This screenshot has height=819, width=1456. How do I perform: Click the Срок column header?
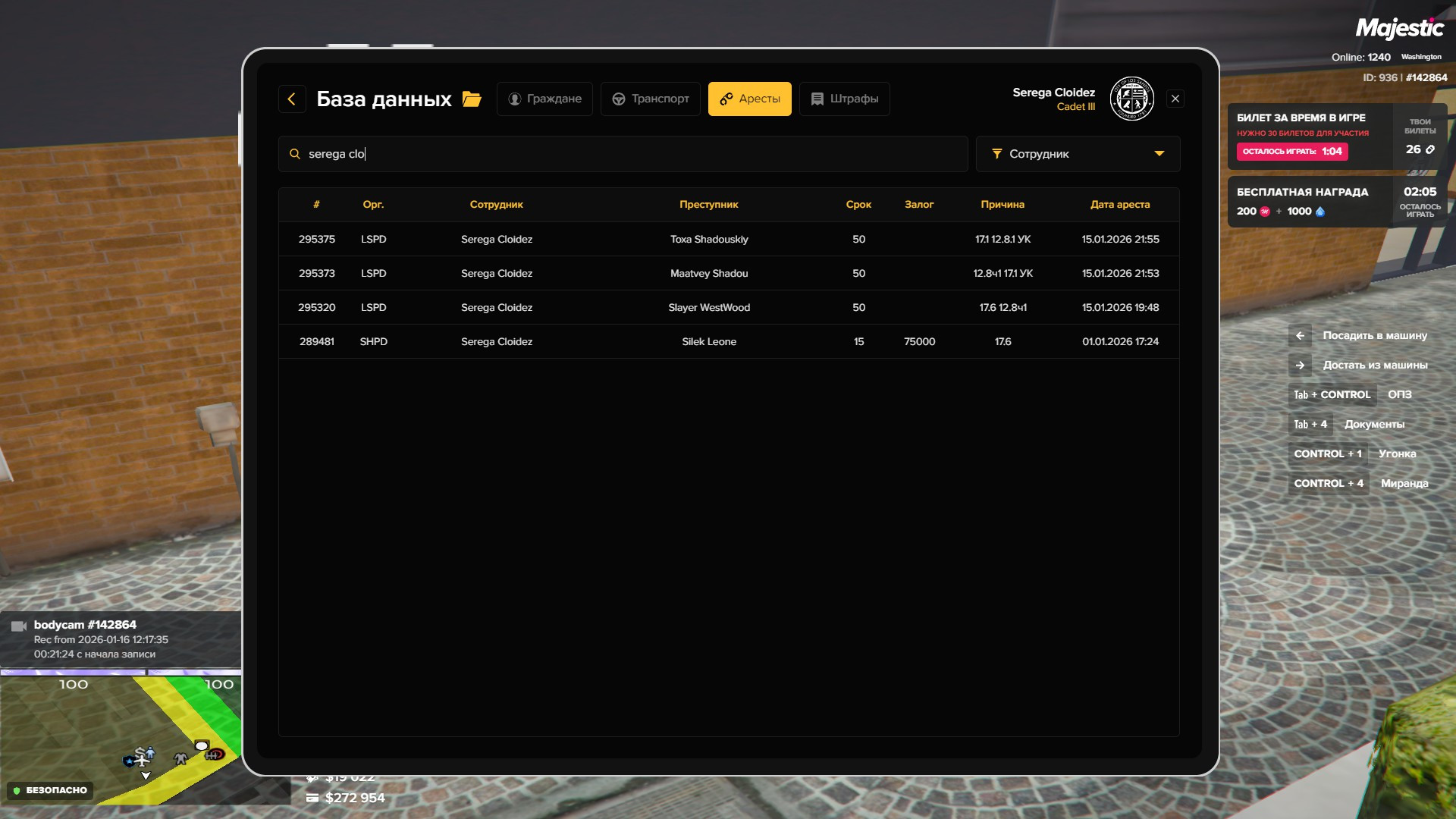(x=858, y=205)
